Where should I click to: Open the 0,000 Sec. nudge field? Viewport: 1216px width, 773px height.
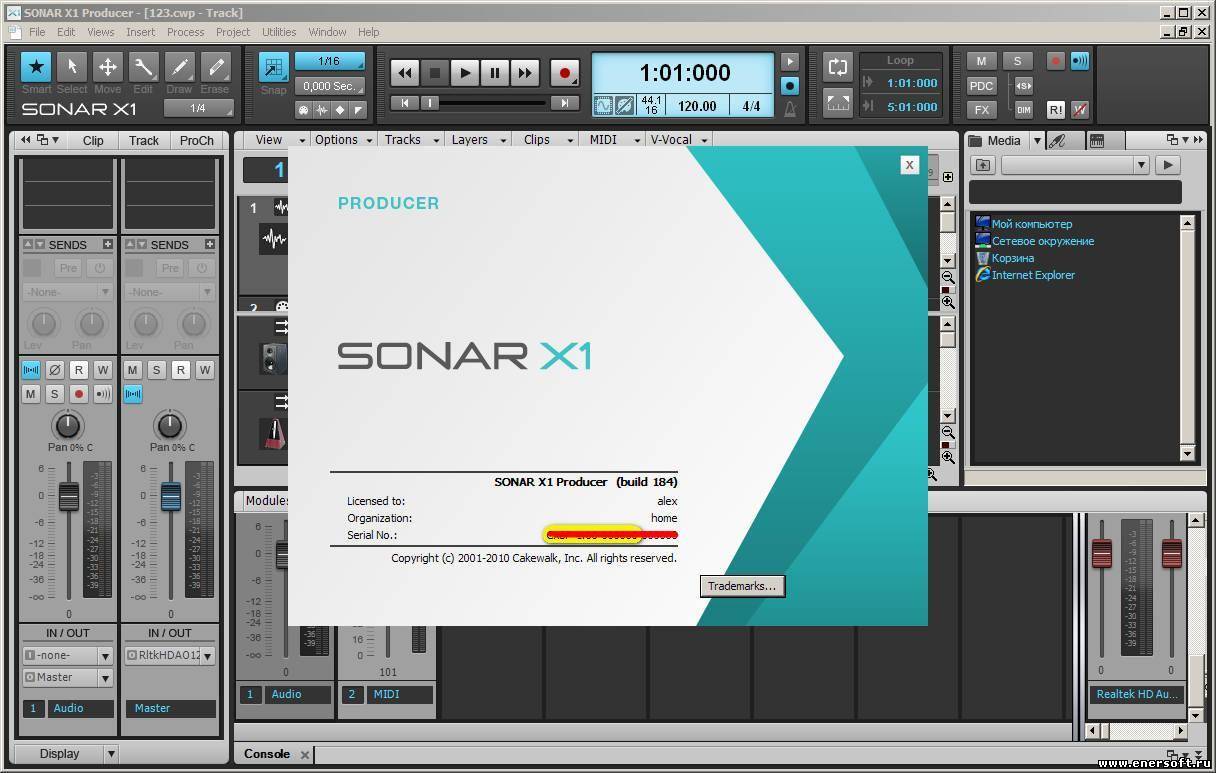pyautogui.click(x=329, y=86)
